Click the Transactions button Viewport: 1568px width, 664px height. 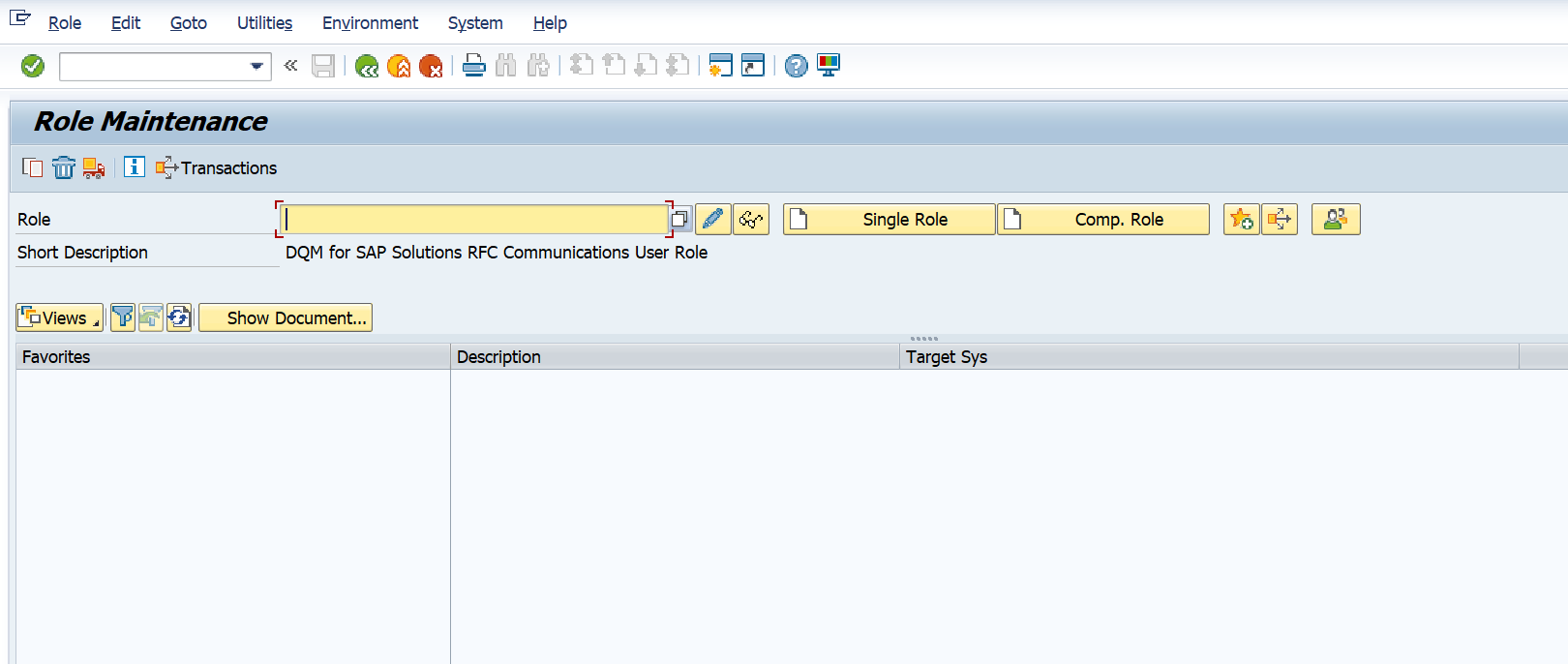click(217, 167)
